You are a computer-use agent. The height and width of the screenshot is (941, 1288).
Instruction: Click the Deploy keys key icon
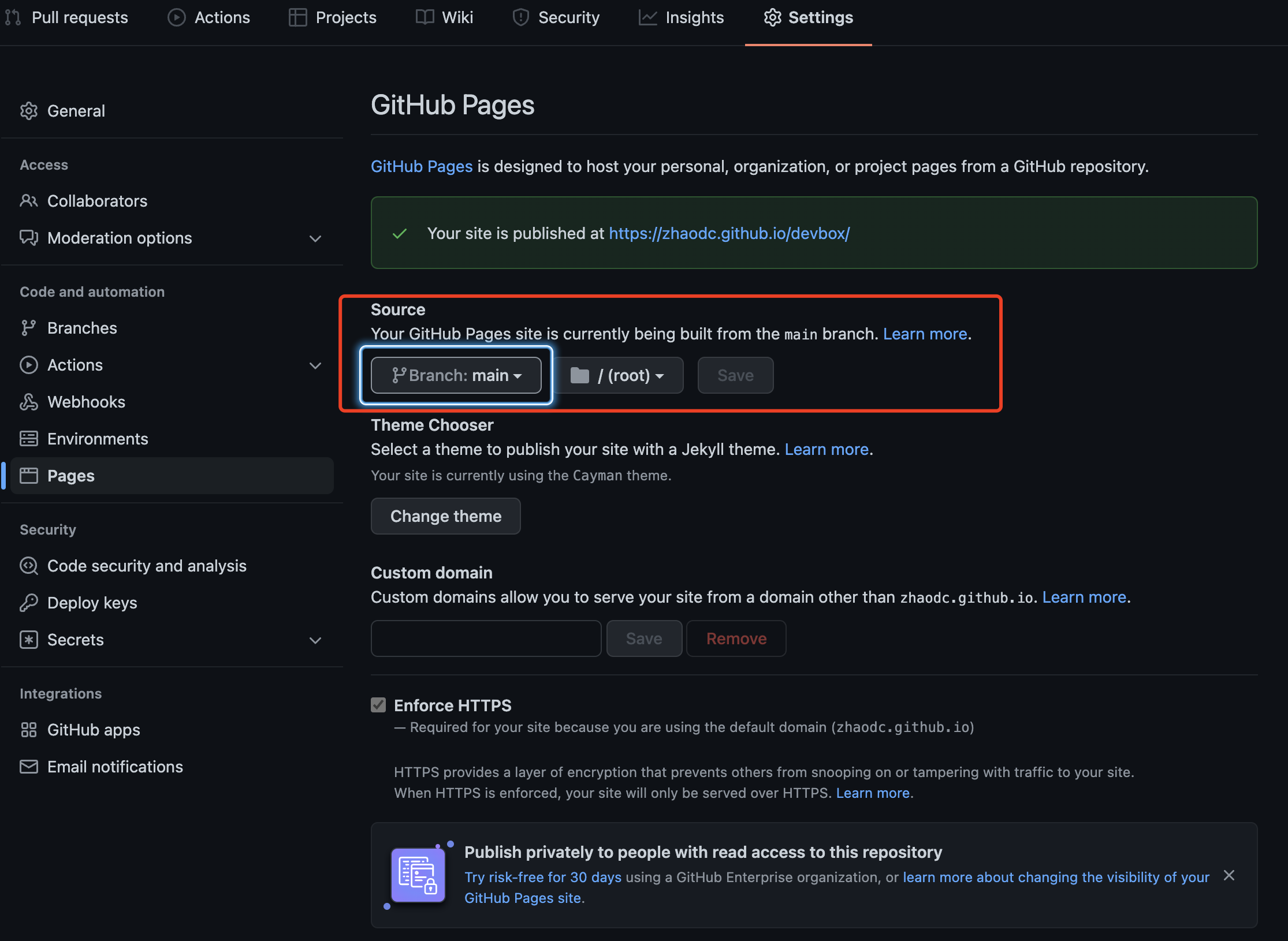click(x=29, y=603)
